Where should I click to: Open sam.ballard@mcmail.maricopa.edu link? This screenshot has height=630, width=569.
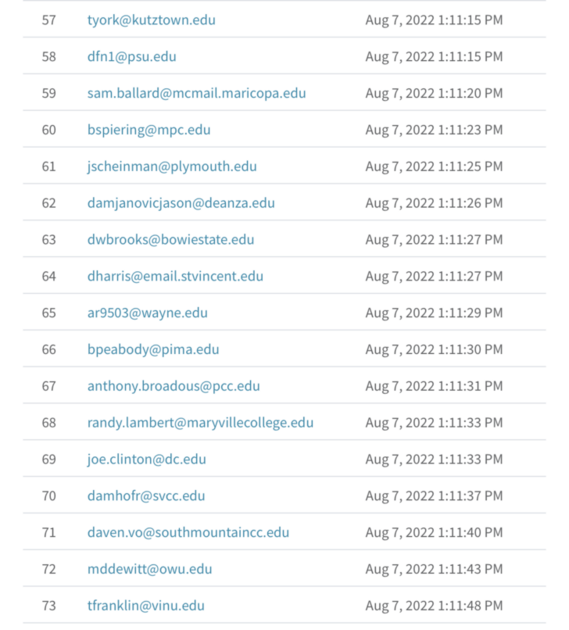pos(196,93)
